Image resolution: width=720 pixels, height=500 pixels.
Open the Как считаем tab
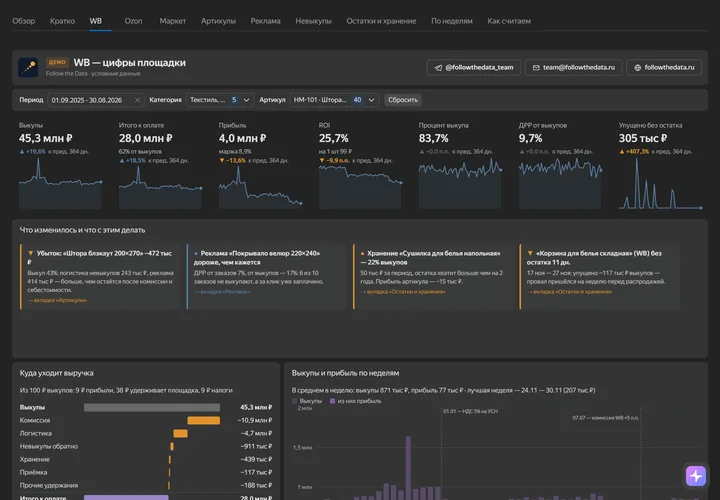pos(509,21)
